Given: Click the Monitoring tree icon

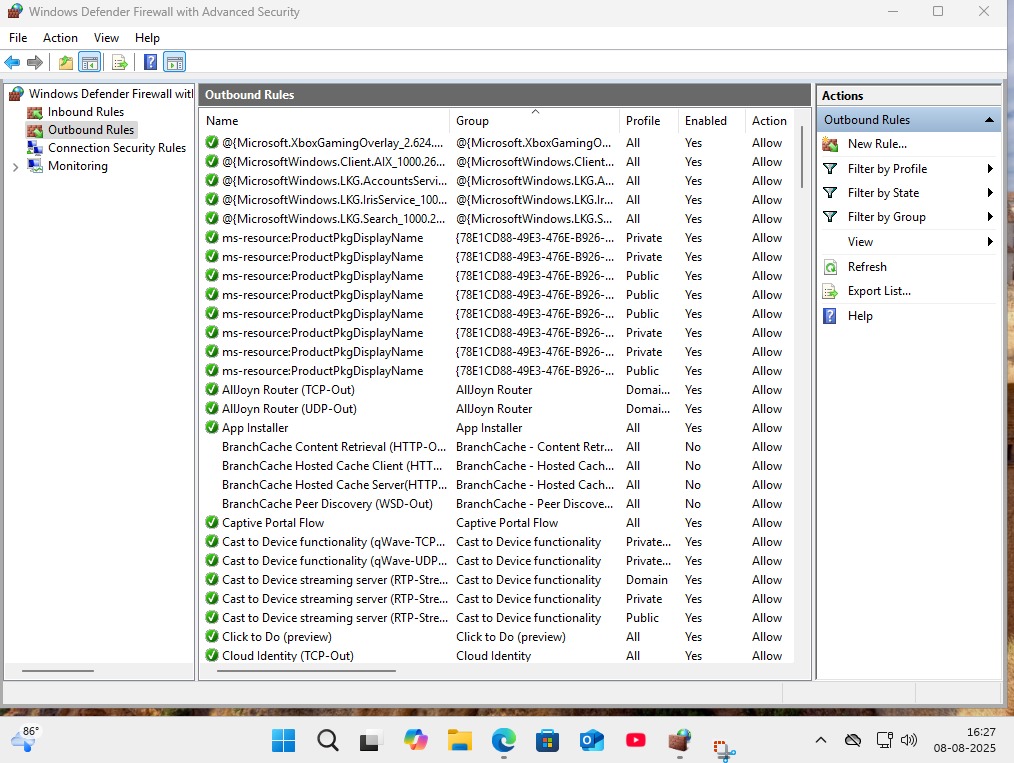Looking at the screenshot, I should point(35,166).
